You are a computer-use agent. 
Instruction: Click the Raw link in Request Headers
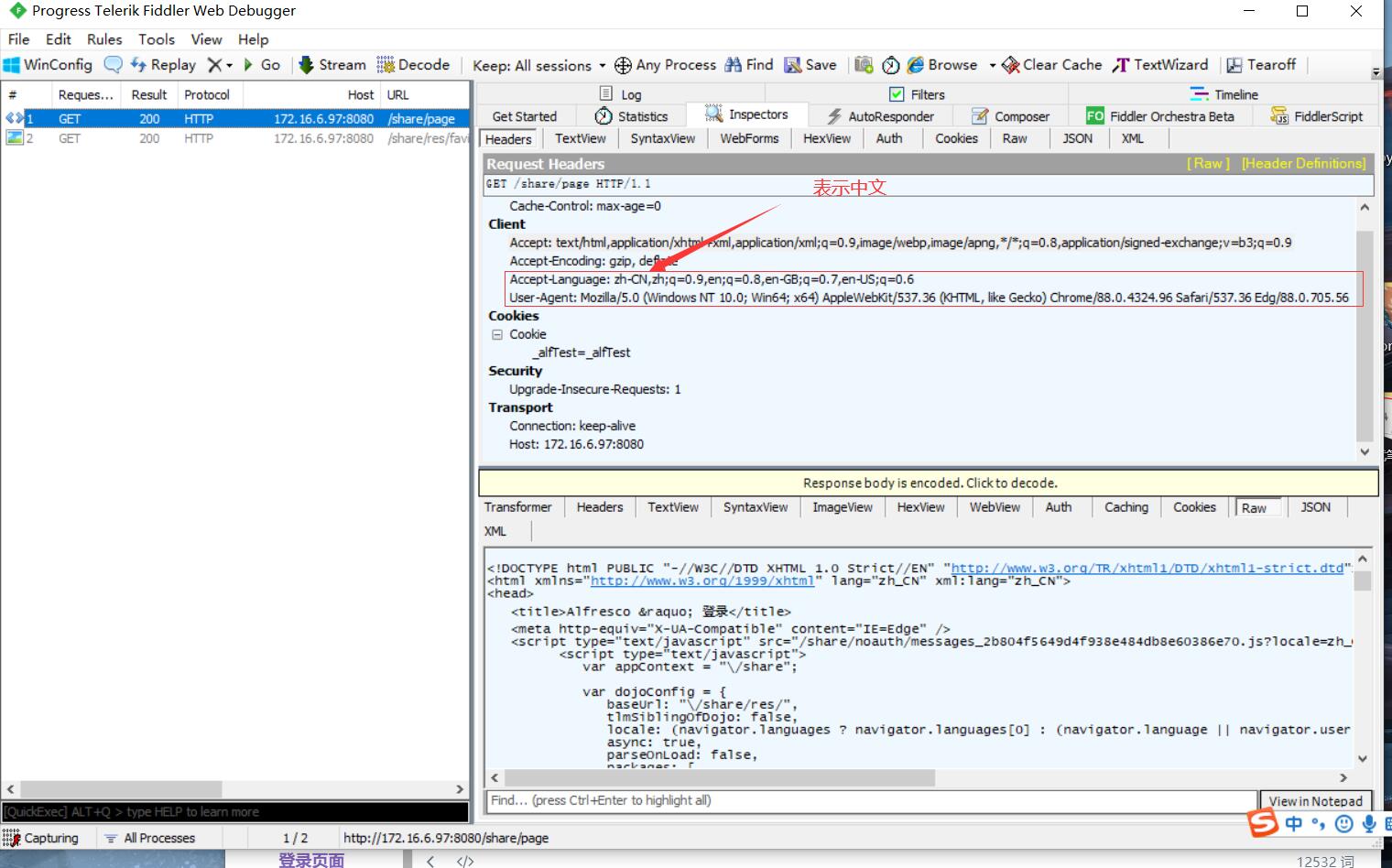[1208, 163]
